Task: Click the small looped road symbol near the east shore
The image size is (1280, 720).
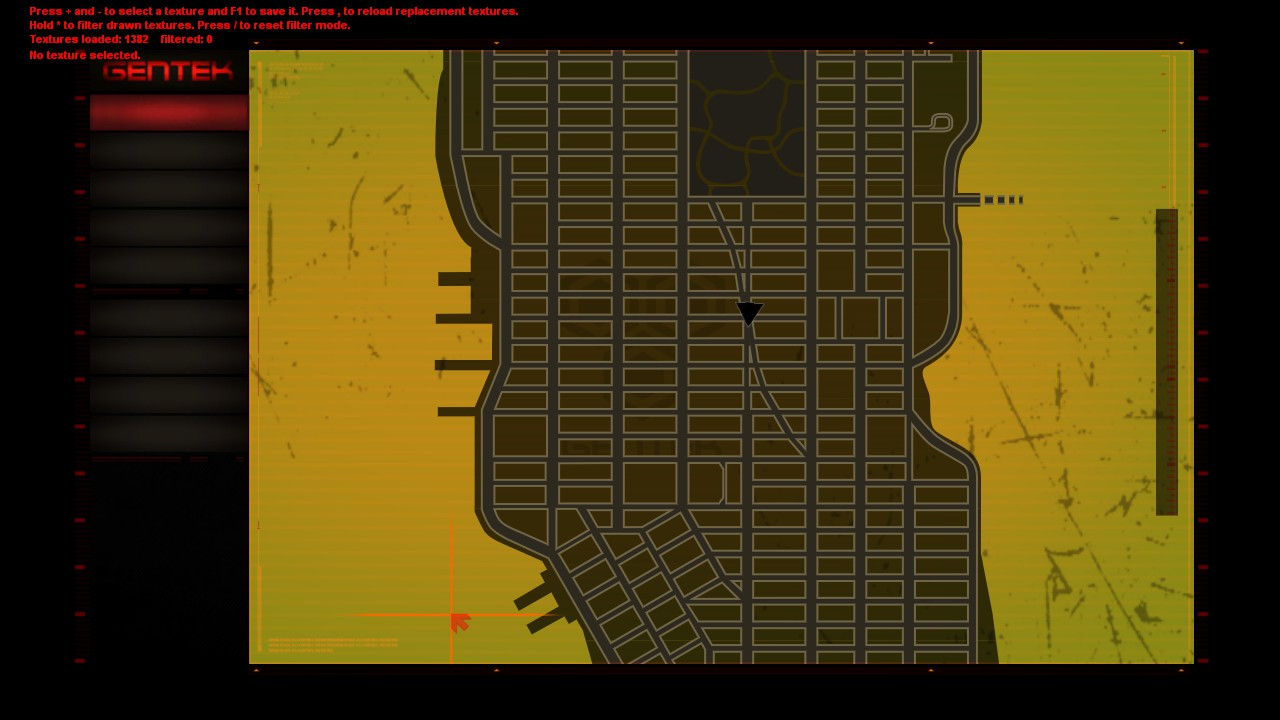Action: [940, 122]
